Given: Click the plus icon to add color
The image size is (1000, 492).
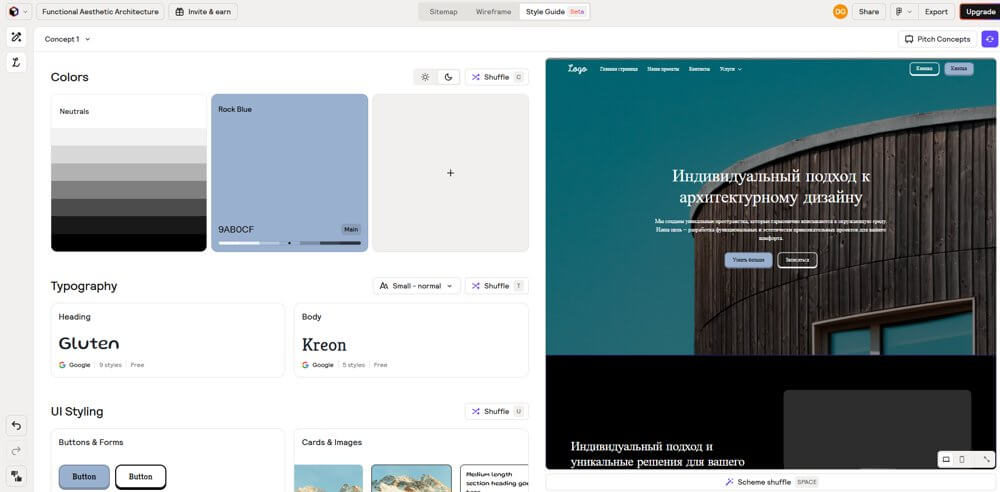Looking at the screenshot, I should point(450,173).
